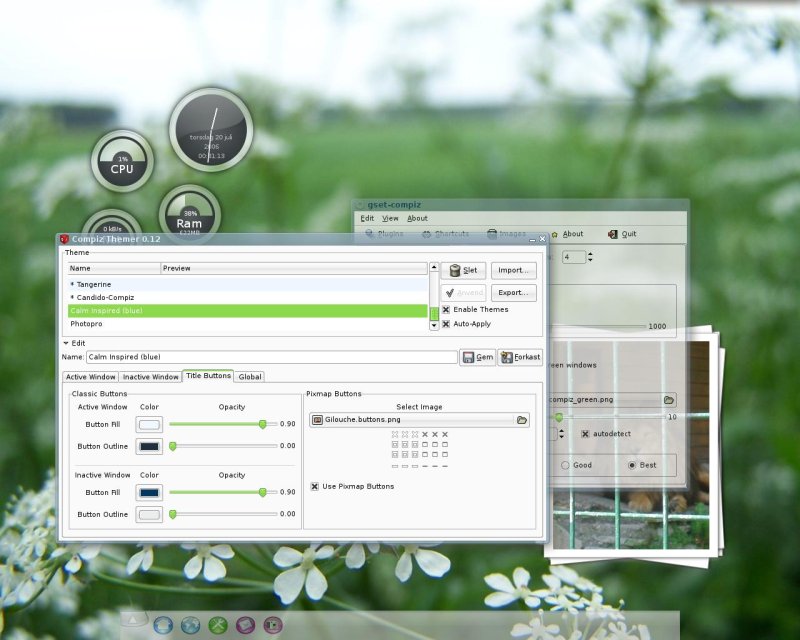Open Edit menu in gset-compiz
The width and height of the screenshot is (800, 640).
(367, 218)
